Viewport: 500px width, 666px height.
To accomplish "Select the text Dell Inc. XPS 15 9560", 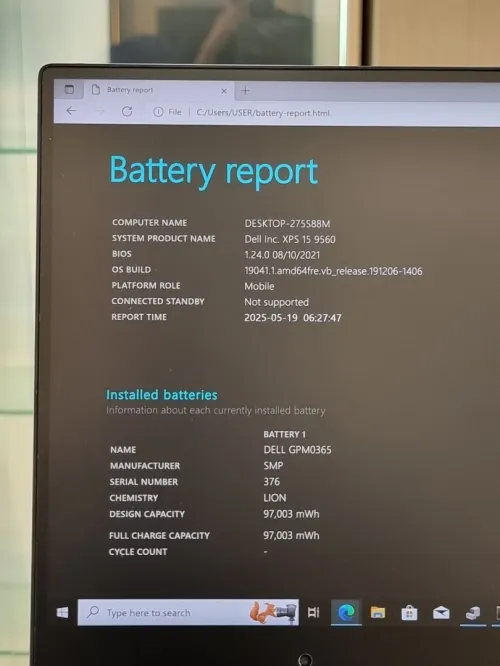I will tap(290, 239).
